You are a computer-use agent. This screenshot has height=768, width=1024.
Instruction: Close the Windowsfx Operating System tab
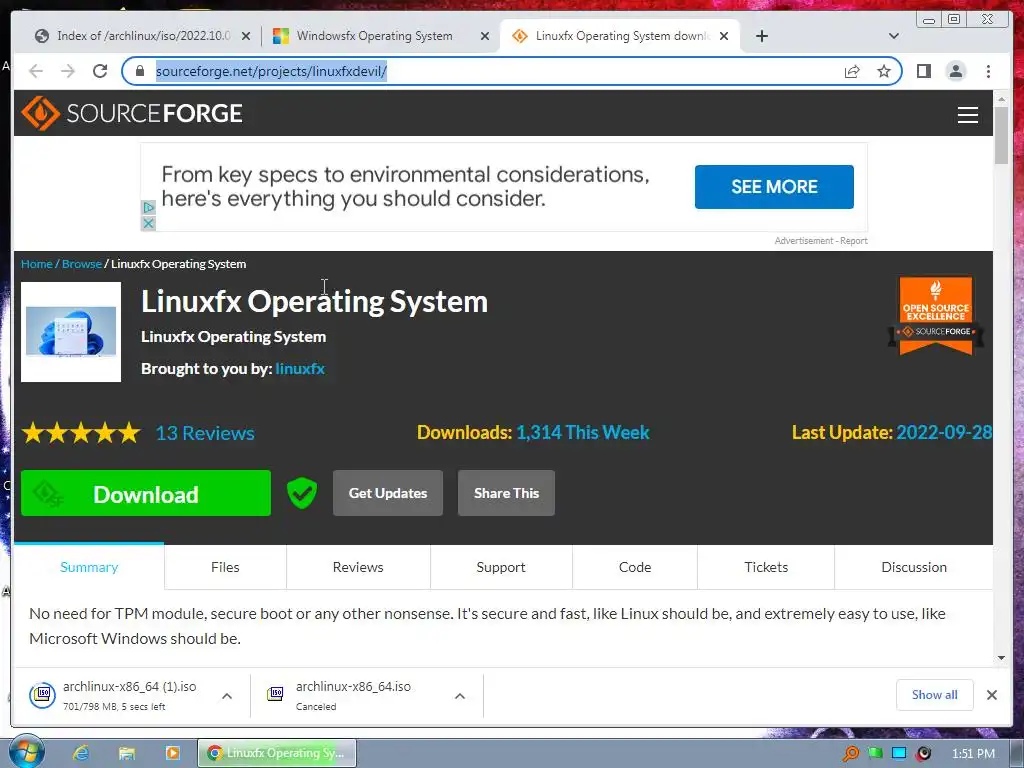[x=485, y=36]
